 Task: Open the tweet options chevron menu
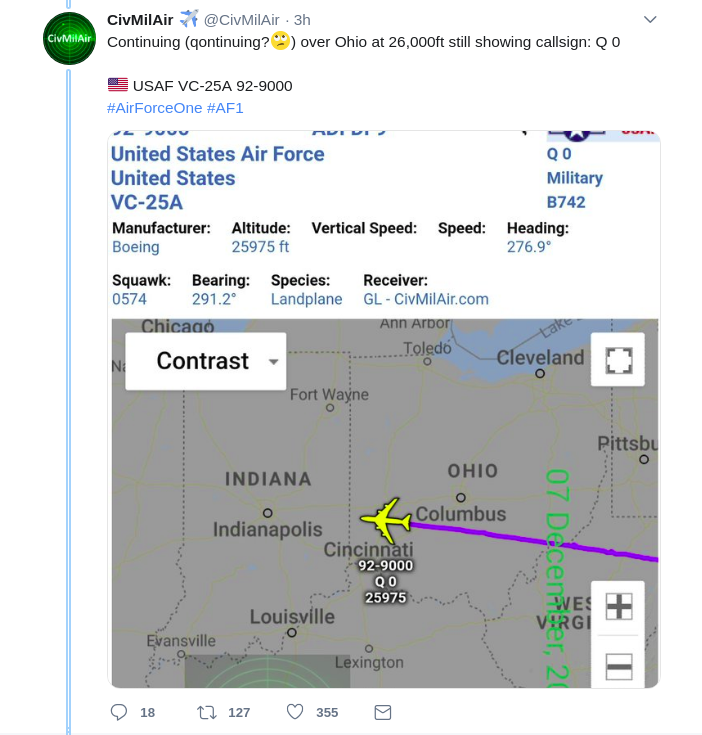[650, 19]
